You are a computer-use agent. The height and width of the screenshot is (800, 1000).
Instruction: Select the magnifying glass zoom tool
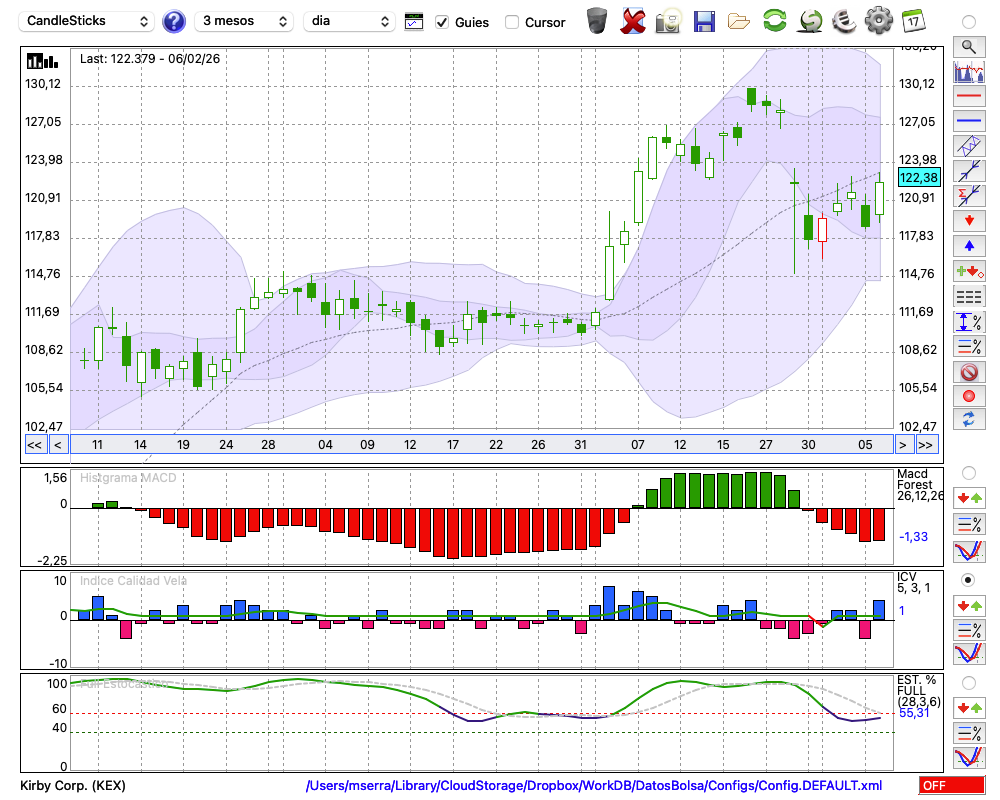point(968,46)
